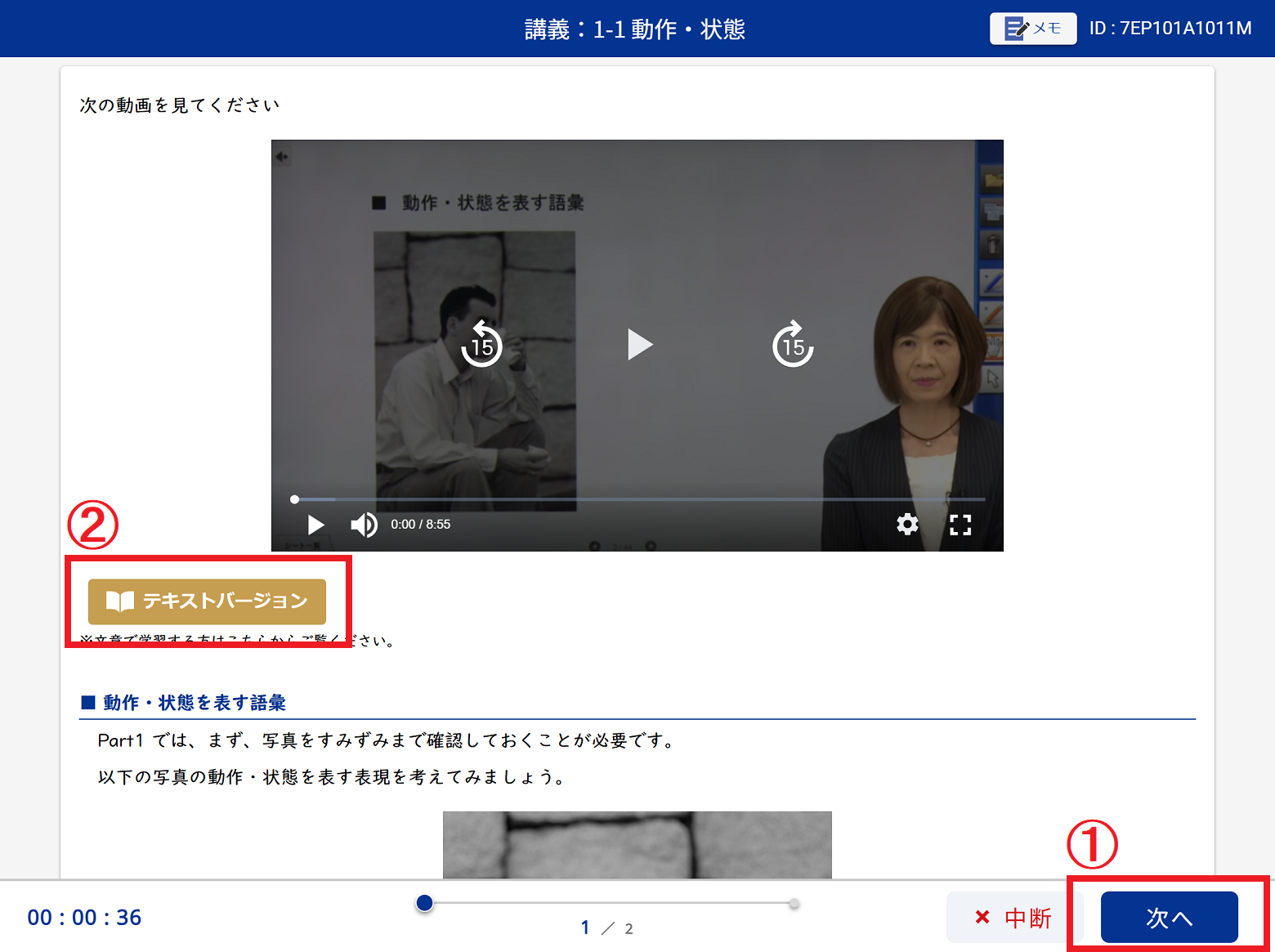Viewport: 1275px width, 952px height.
Task: Open the テキストバージョン text version
Action: (x=207, y=601)
